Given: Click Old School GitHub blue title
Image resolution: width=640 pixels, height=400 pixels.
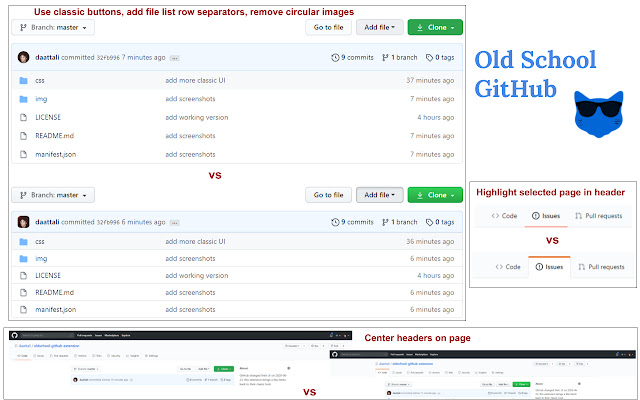Looking at the screenshot, I should point(535,74).
